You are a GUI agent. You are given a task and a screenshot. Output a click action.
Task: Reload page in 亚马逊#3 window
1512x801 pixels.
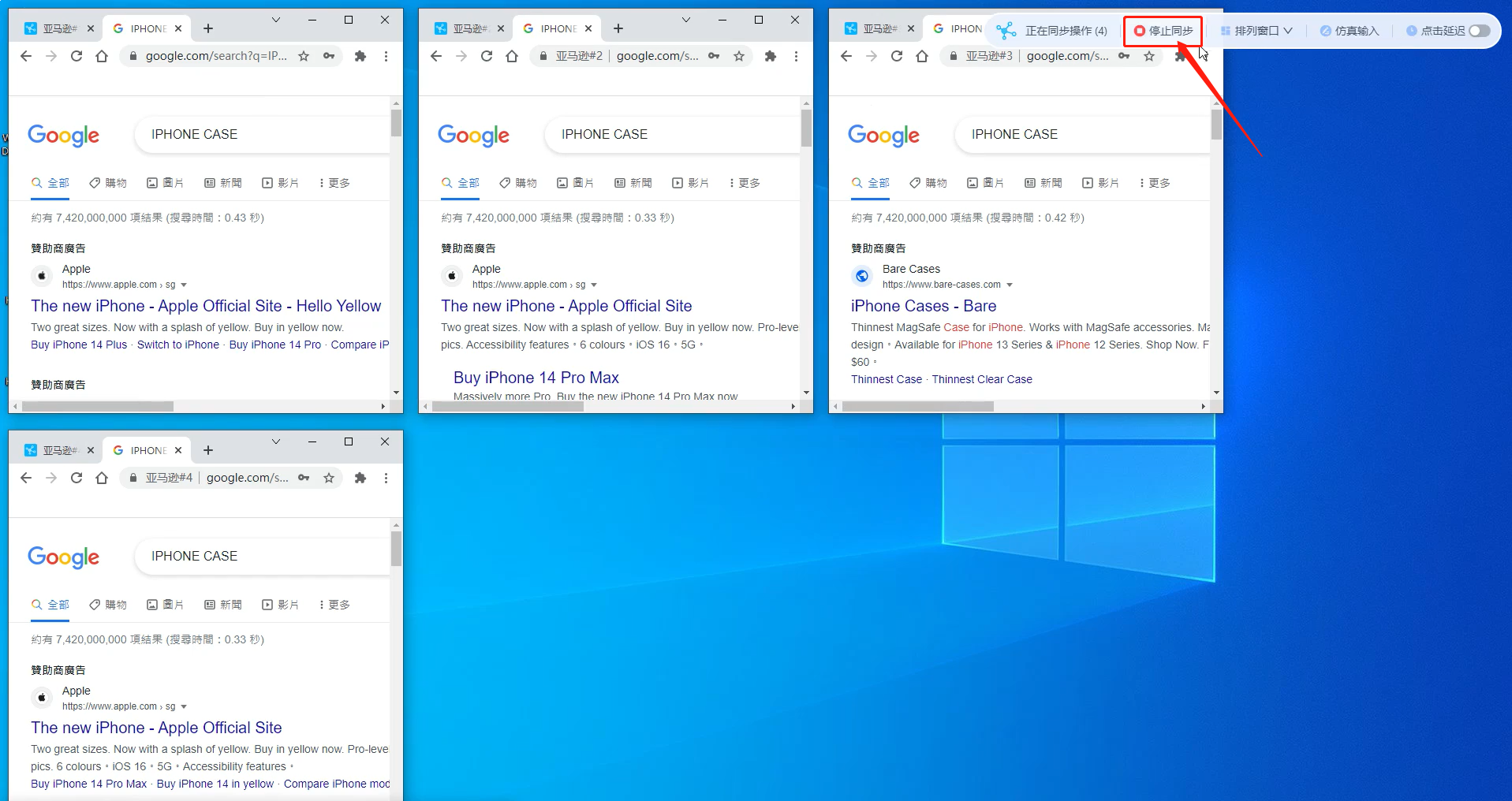coord(897,56)
